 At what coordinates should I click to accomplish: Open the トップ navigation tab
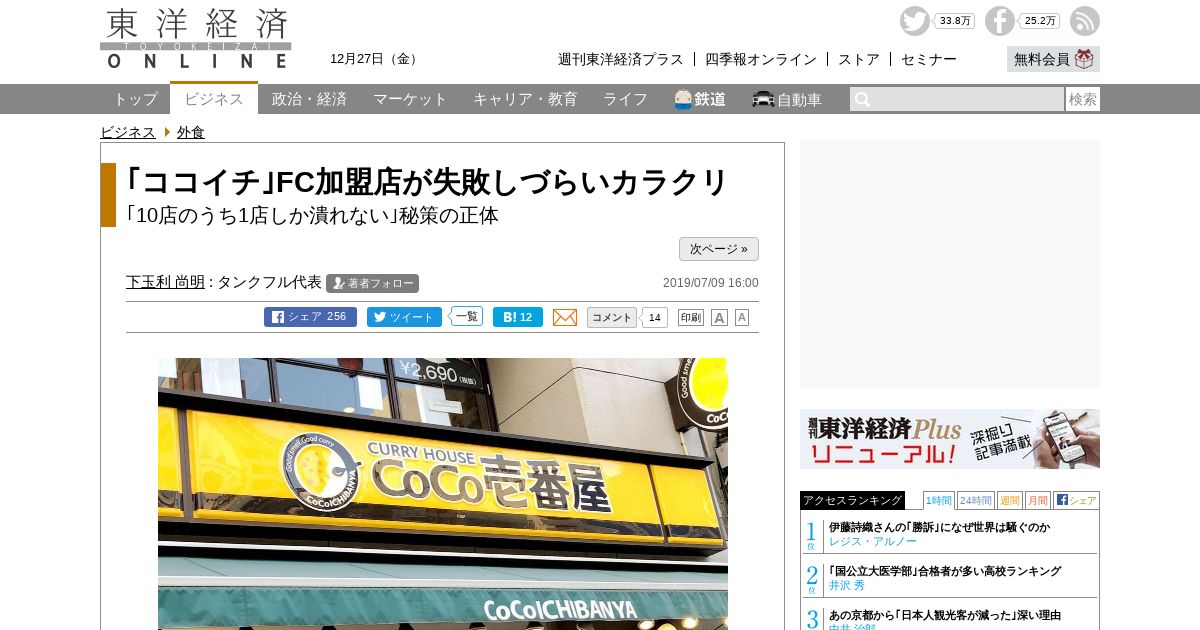point(135,99)
